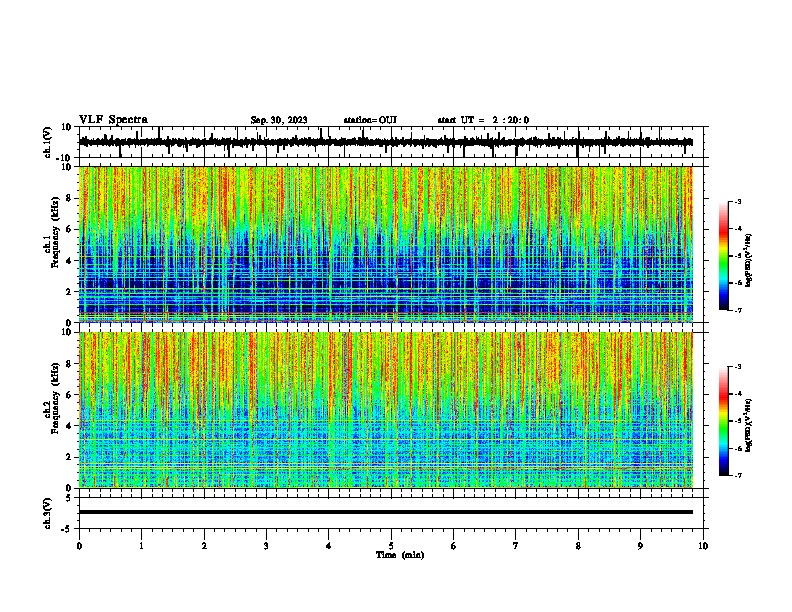Click the date 'Sep. 30, 2023'
Image resolution: width=792 pixels, height=612 pixels.
click(279, 120)
